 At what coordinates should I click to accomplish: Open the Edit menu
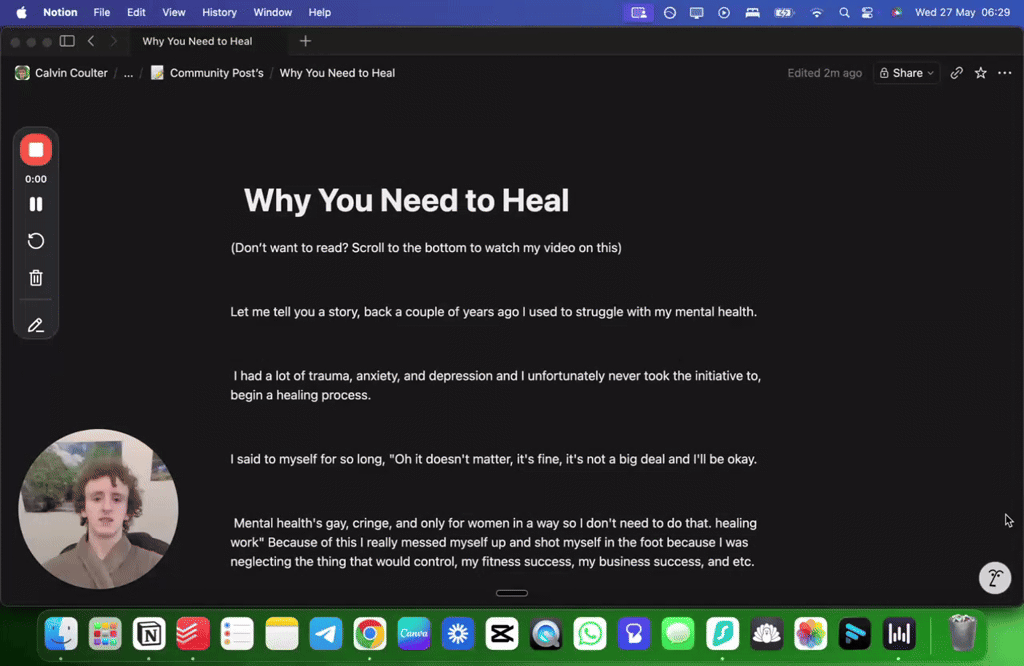click(136, 12)
